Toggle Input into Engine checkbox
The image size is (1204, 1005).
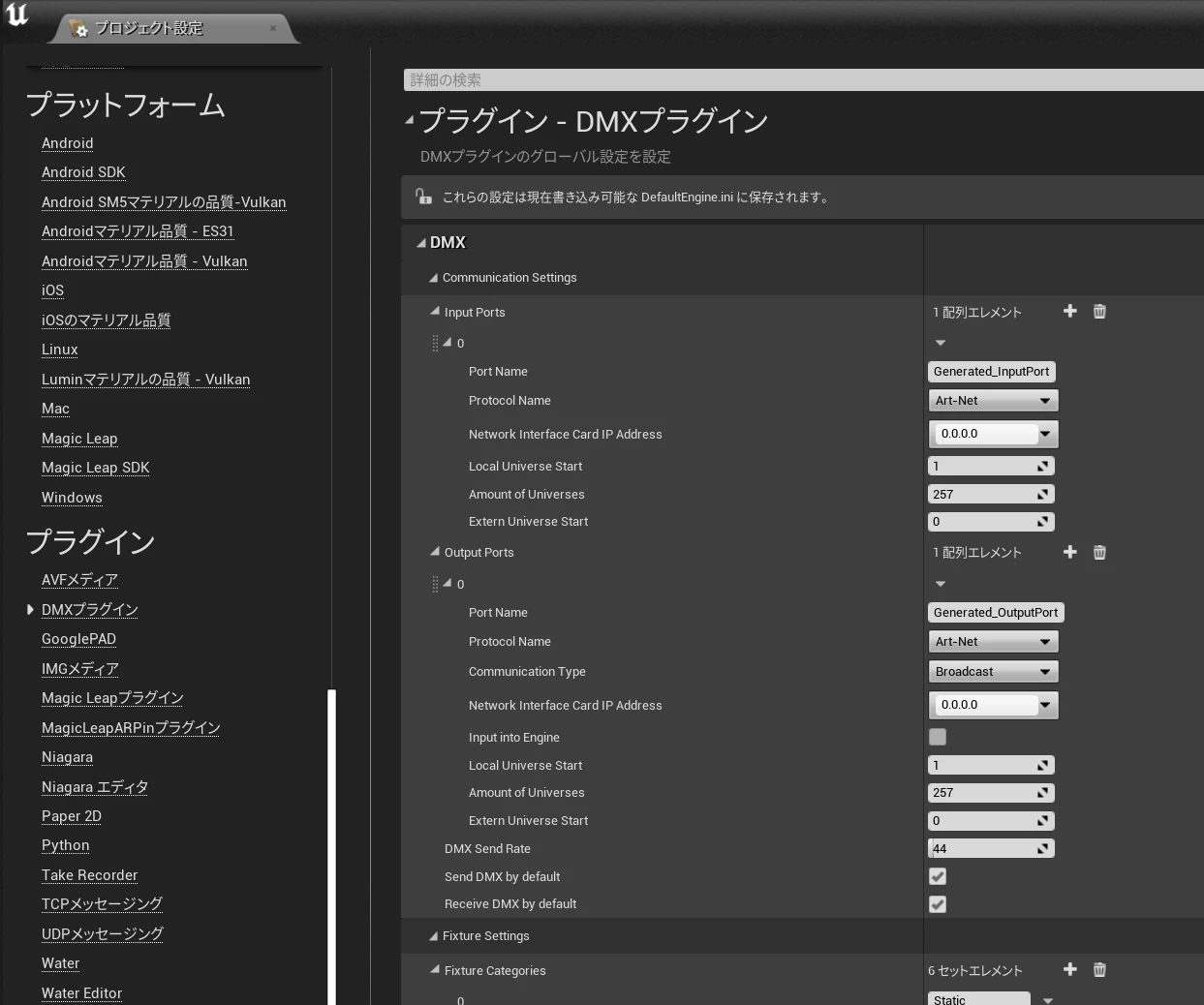(938, 737)
